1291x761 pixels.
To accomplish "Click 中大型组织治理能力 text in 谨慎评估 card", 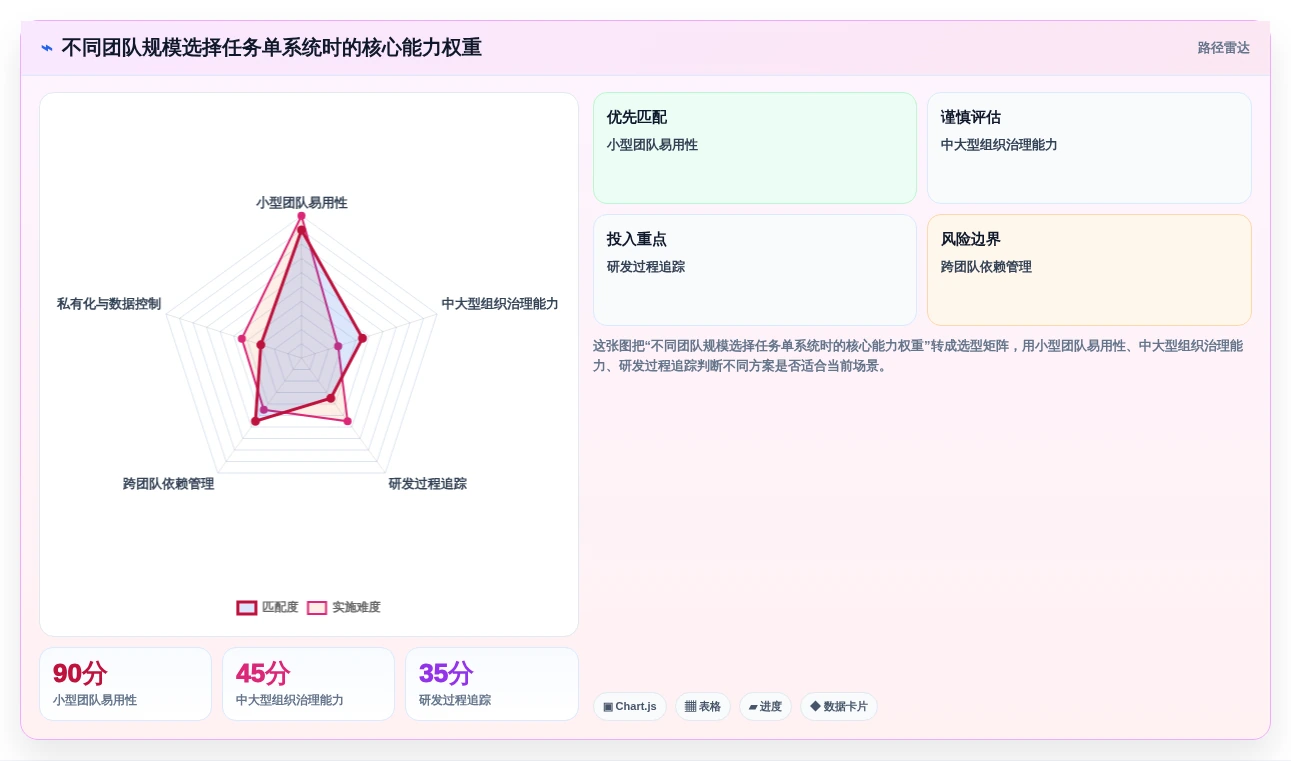I will point(999,145).
